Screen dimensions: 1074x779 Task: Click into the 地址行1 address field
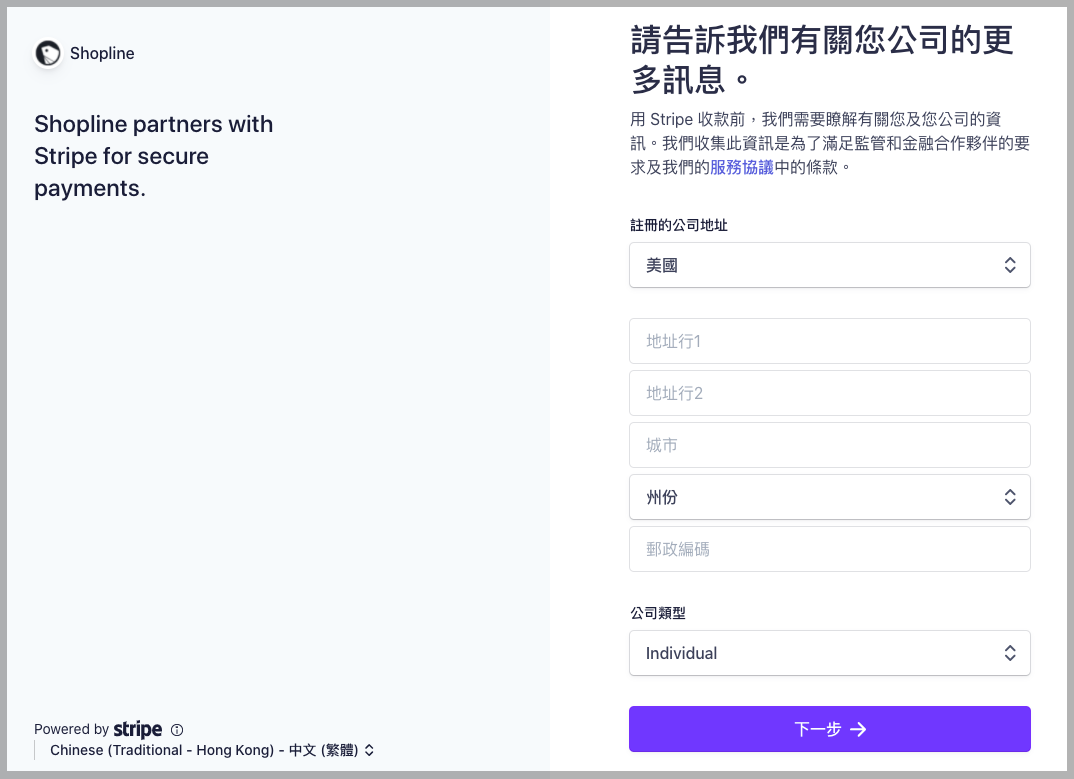click(830, 341)
